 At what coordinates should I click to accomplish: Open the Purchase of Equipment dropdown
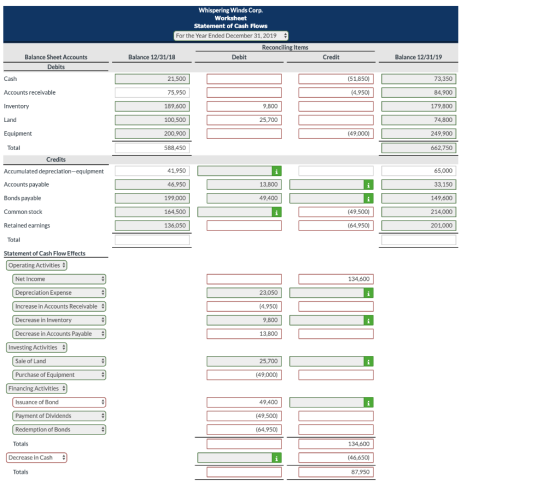(59, 375)
